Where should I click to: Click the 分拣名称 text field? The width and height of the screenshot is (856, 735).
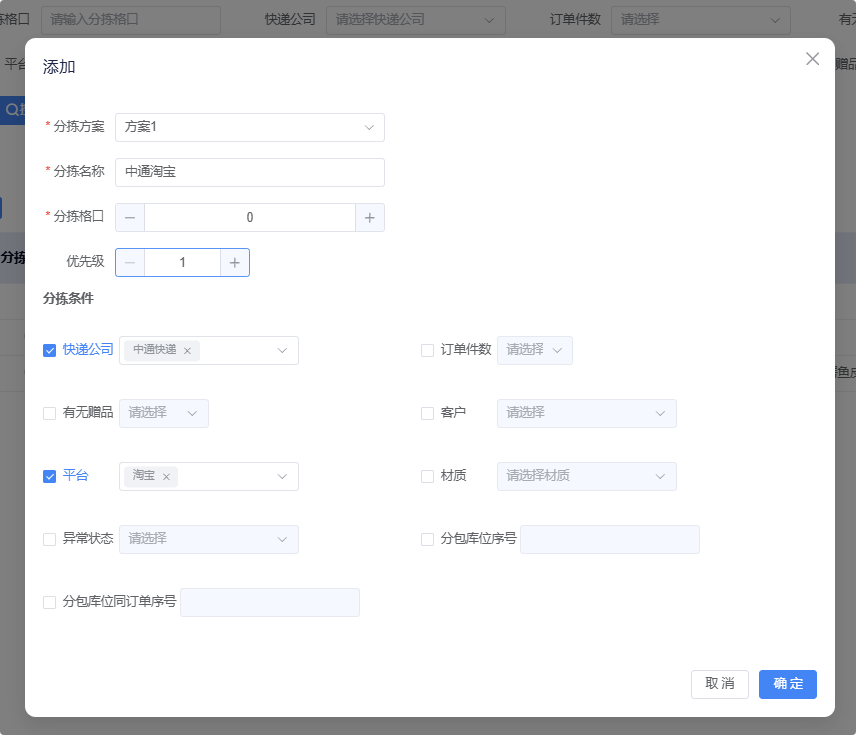[x=250, y=172]
